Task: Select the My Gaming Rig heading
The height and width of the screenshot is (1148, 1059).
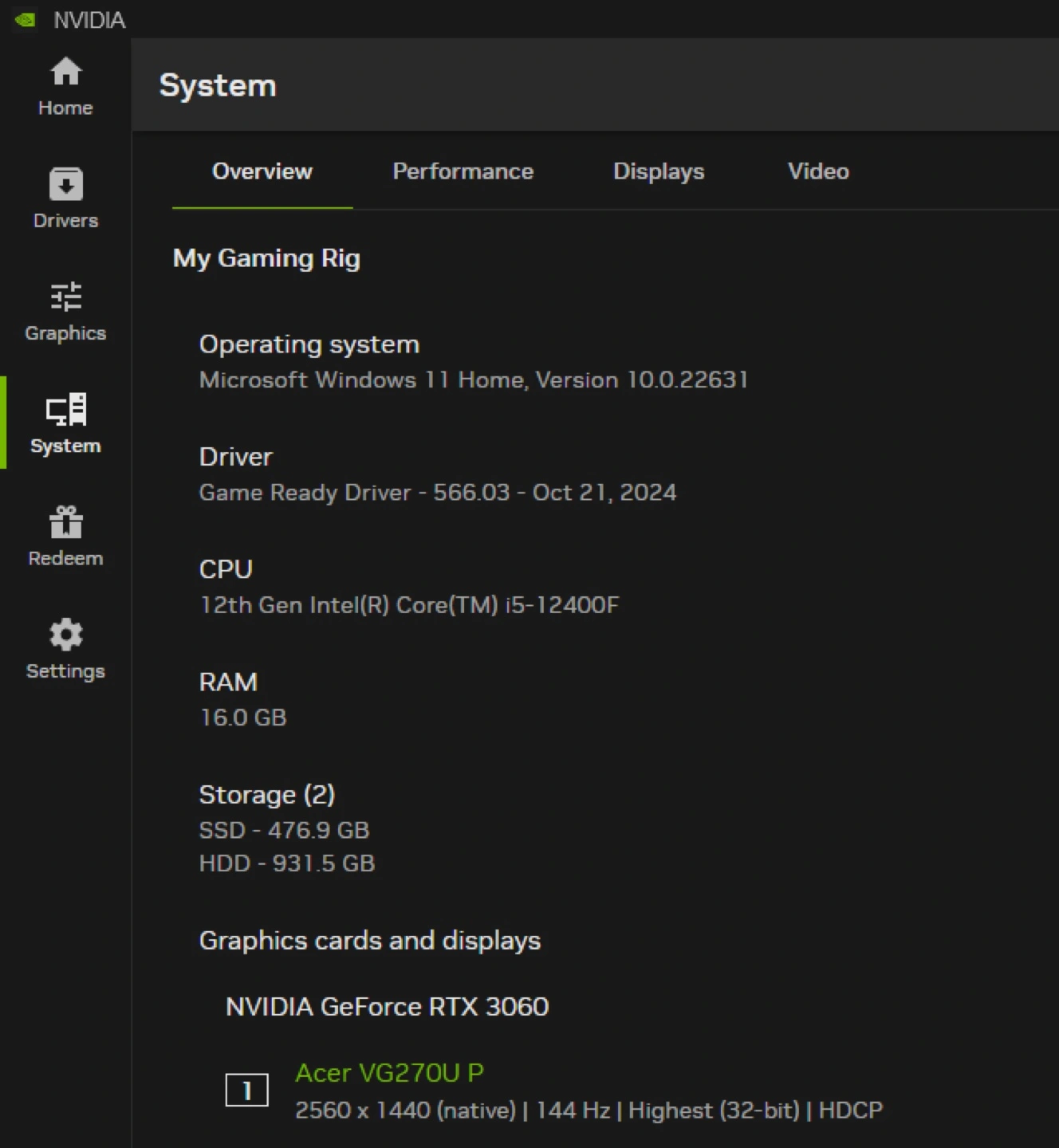Action: pos(266,258)
